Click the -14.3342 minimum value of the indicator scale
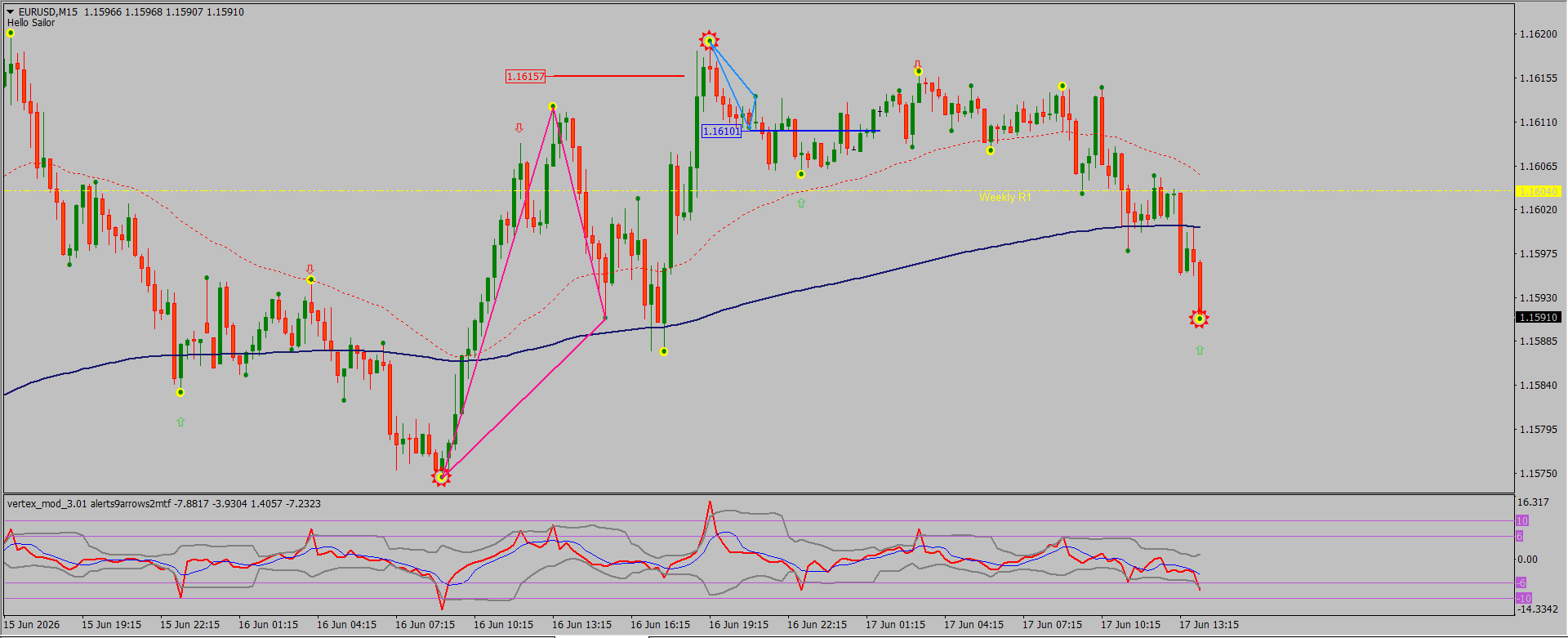 click(x=1536, y=609)
